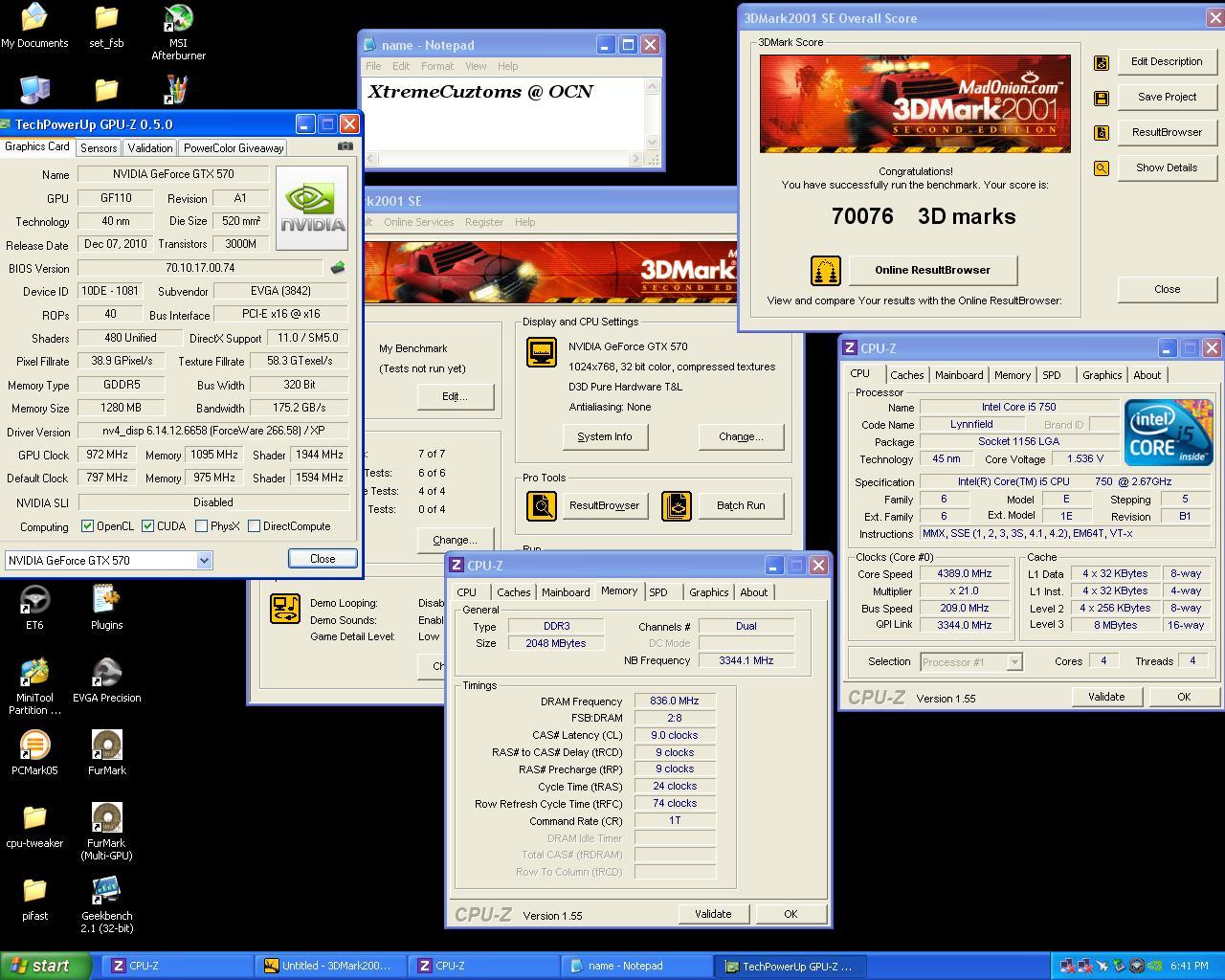Click the GPU-Z screenshot camera icon
1225x980 pixels.
[345, 146]
